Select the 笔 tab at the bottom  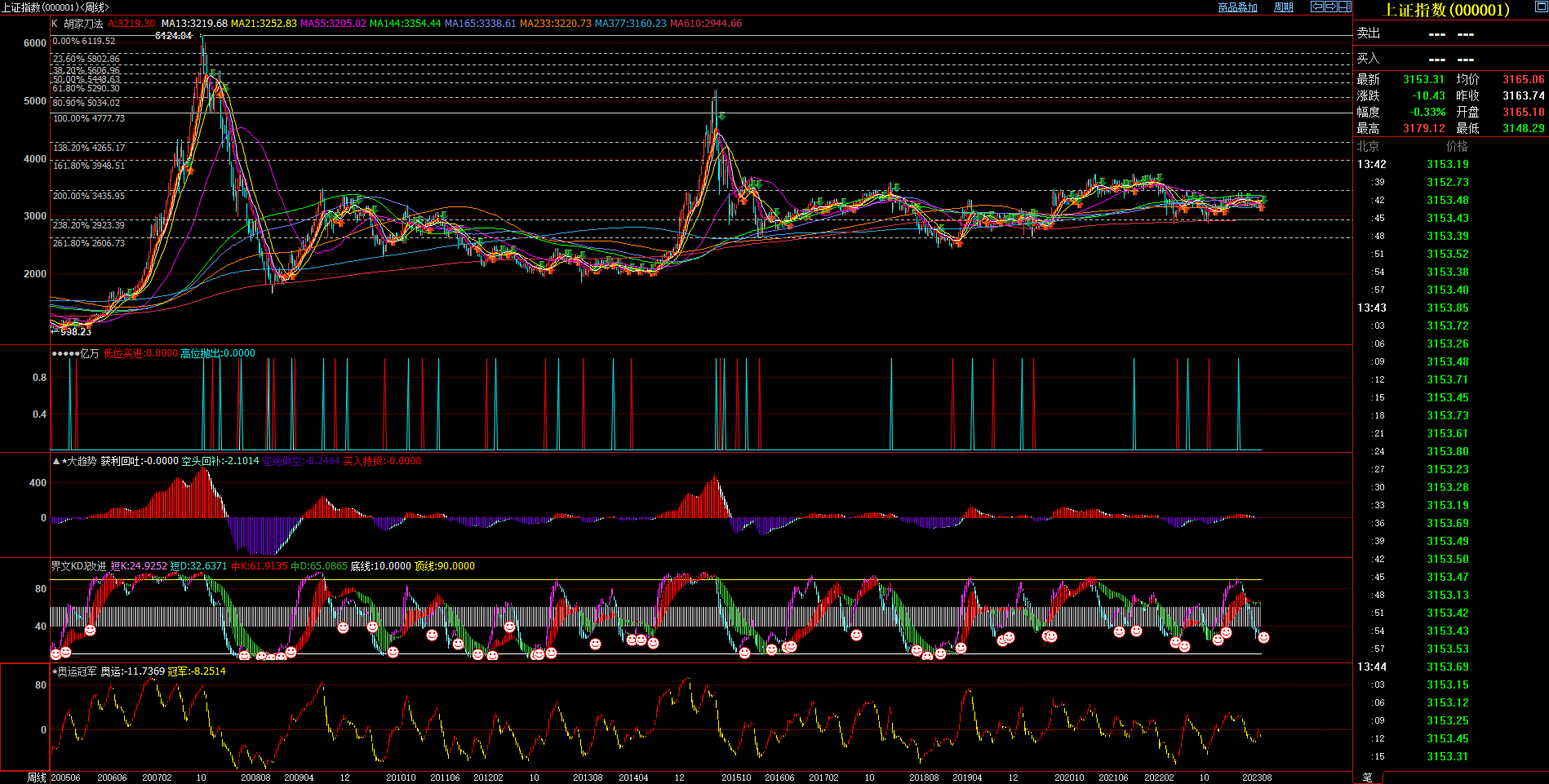pos(1368,777)
